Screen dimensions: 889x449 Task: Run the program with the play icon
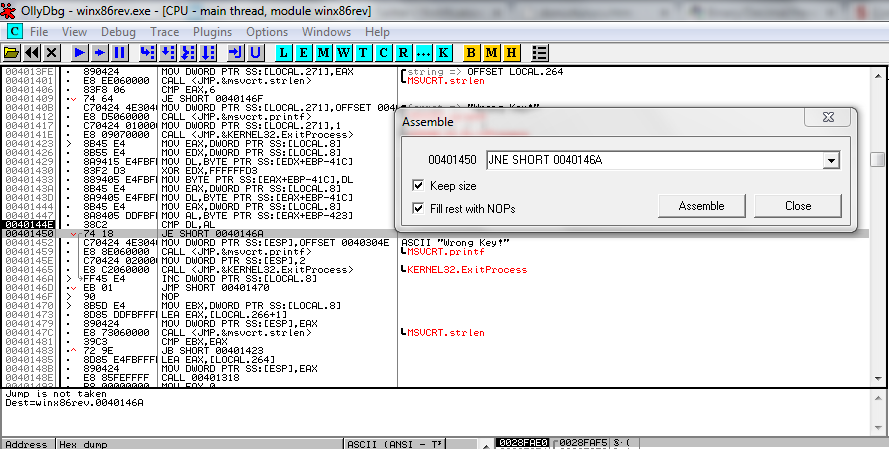tap(80, 53)
